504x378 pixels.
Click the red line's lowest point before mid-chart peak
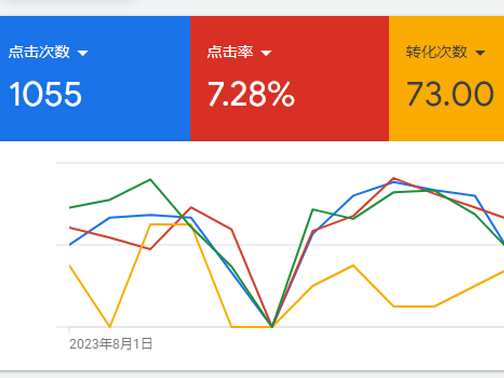(x=150, y=249)
